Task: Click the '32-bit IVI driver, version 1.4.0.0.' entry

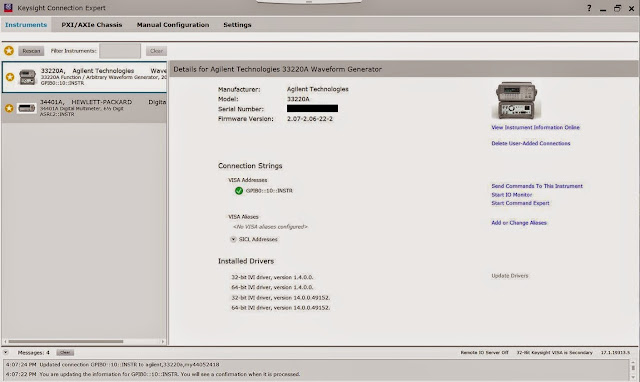Action: coord(272,277)
